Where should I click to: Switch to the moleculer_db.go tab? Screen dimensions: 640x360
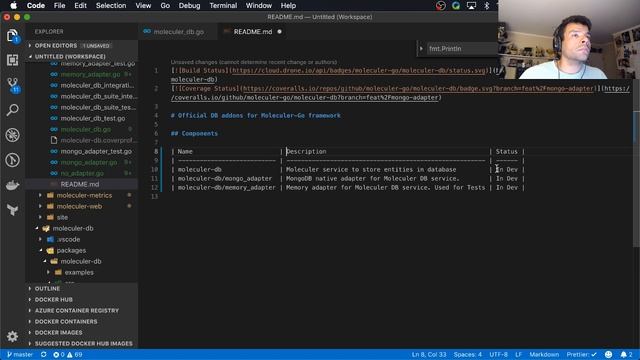(x=178, y=31)
